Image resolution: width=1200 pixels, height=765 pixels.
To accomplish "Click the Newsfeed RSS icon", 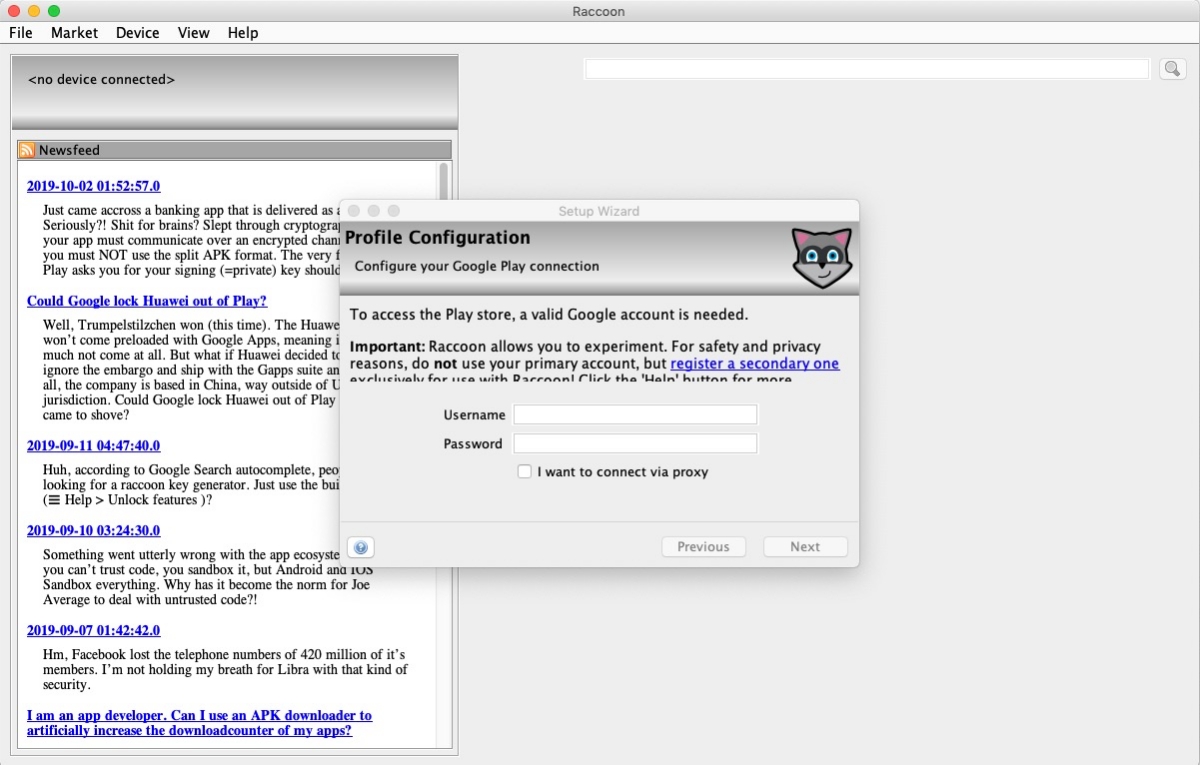I will tap(27, 150).
